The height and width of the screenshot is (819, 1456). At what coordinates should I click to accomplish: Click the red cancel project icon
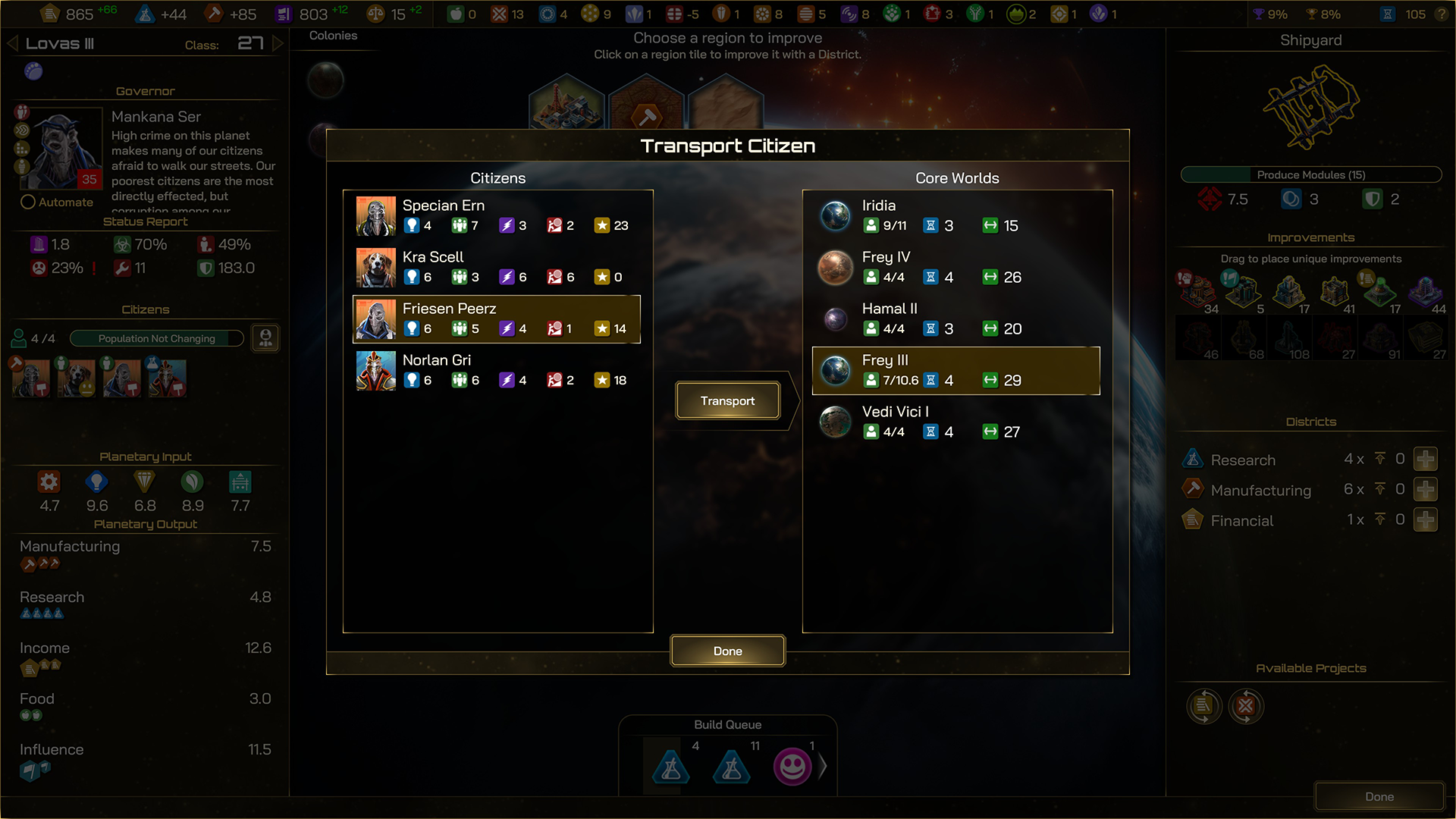coord(1246,707)
